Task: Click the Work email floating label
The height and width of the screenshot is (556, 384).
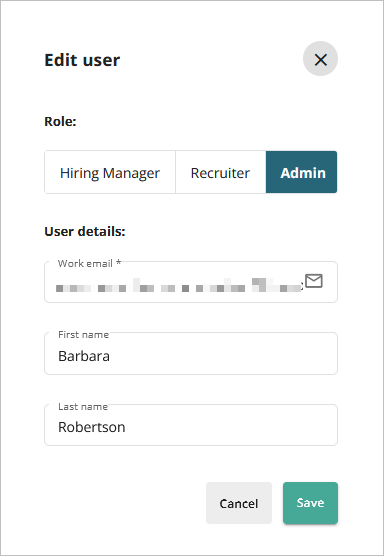Action: tap(85, 263)
